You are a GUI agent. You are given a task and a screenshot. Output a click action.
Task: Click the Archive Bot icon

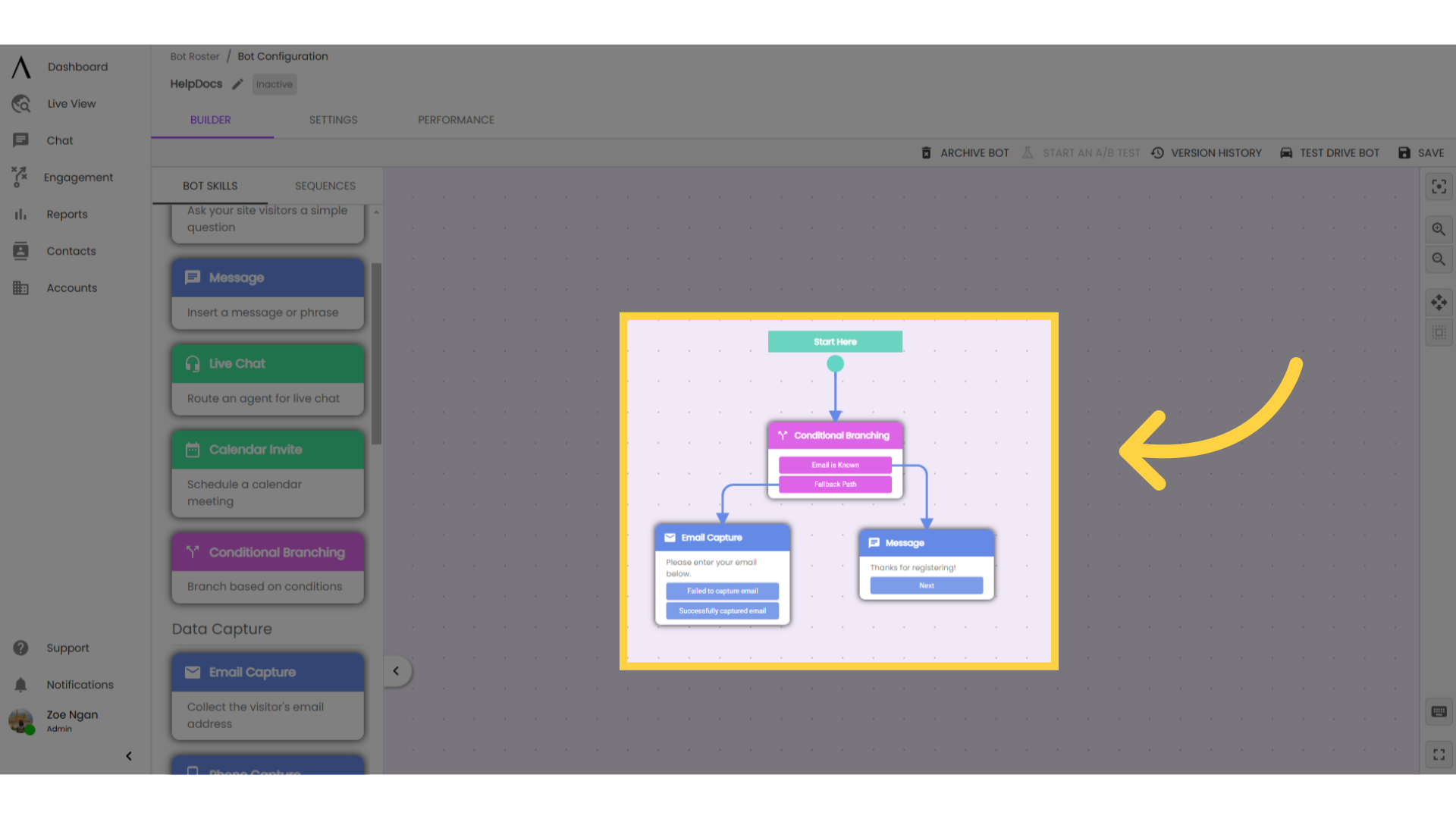[x=925, y=152]
